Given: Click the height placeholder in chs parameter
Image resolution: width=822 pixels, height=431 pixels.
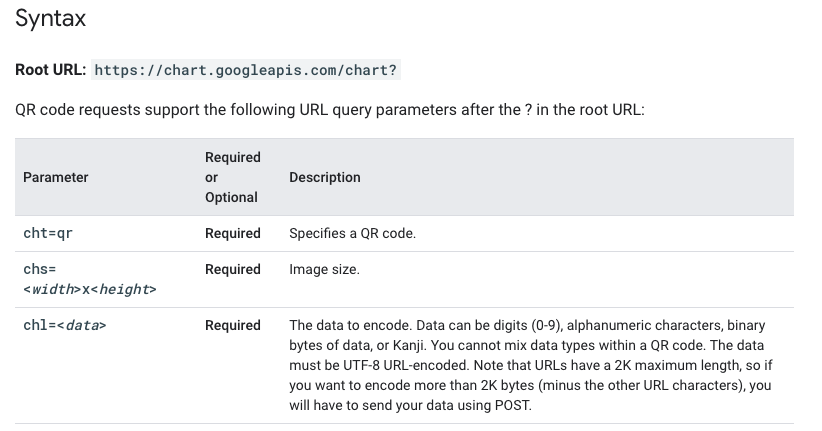Looking at the screenshot, I should (x=126, y=289).
